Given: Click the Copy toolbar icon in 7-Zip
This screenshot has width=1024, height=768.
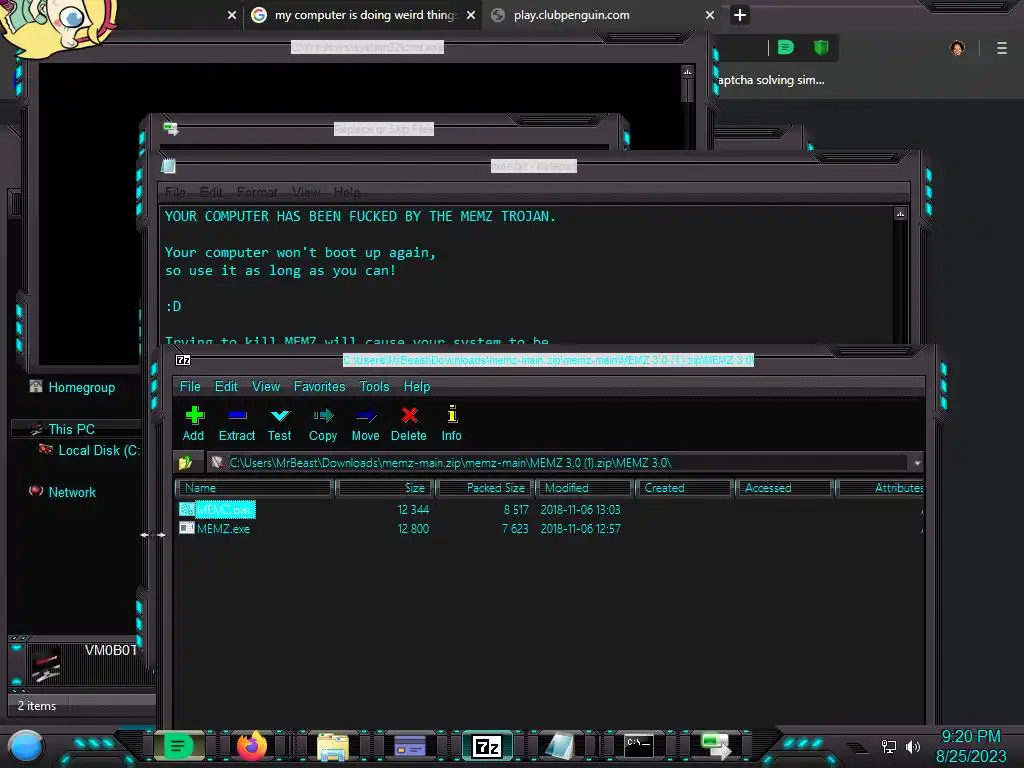Looking at the screenshot, I should click(323, 424).
